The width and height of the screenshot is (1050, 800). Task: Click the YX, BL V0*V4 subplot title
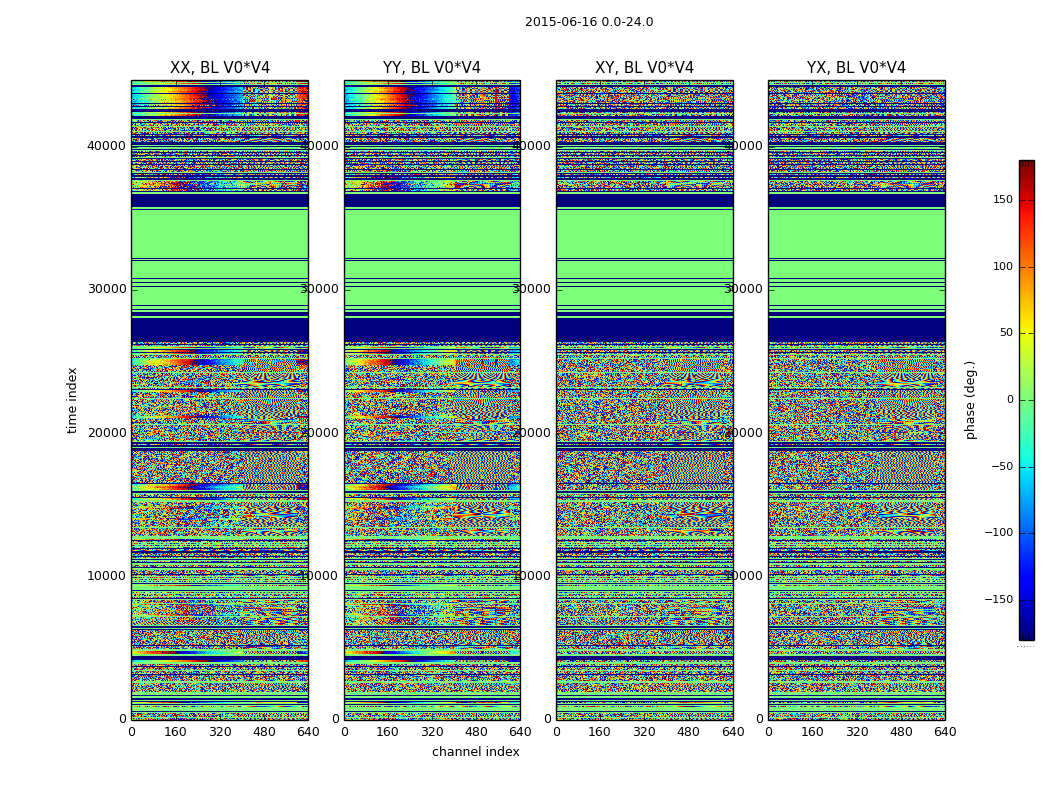pos(856,68)
